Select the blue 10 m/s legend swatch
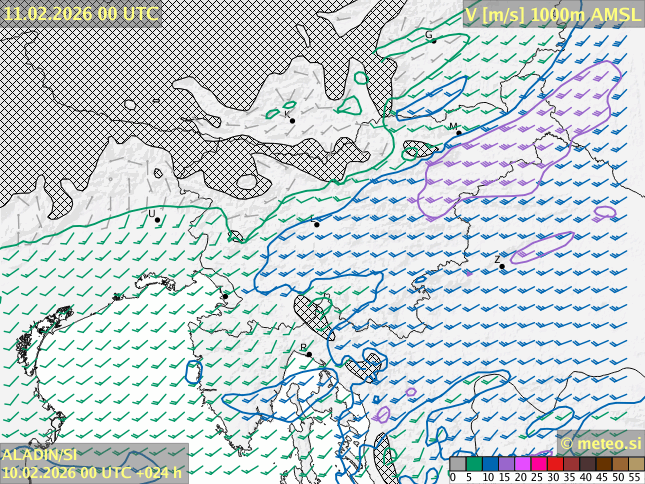 490,464
